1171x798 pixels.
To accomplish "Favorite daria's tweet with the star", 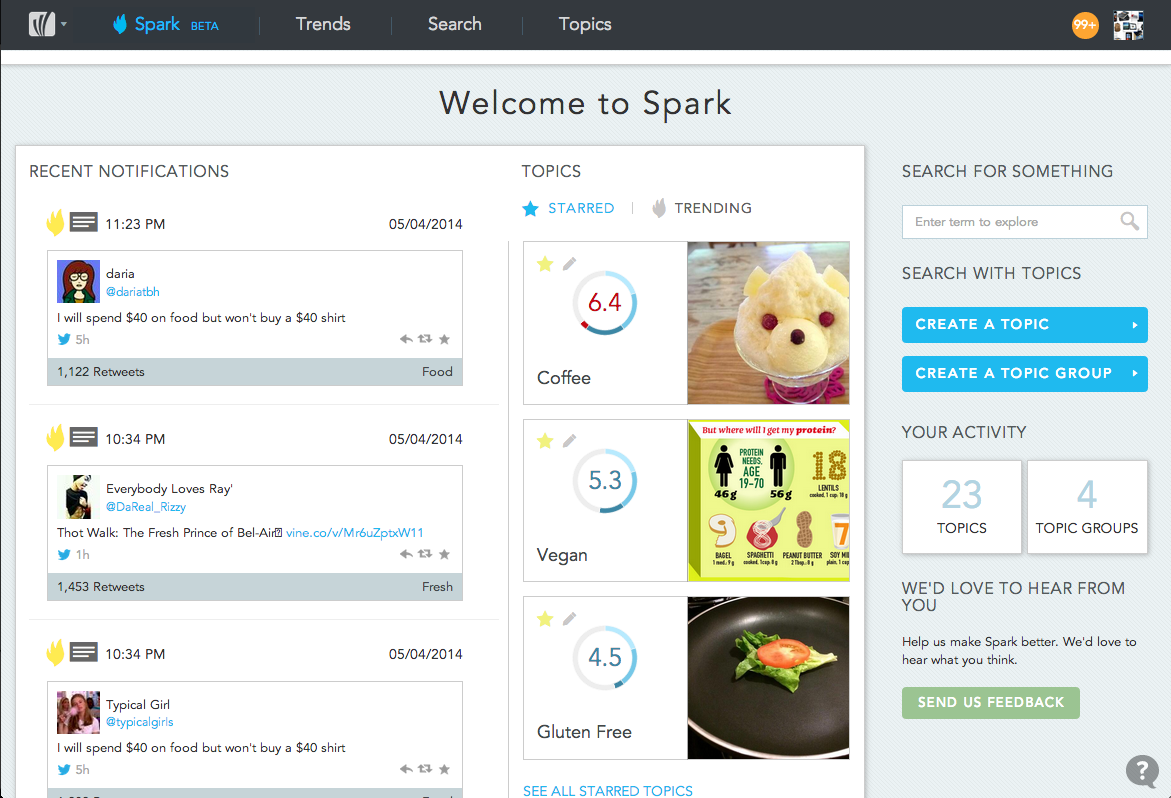I will (444, 339).
